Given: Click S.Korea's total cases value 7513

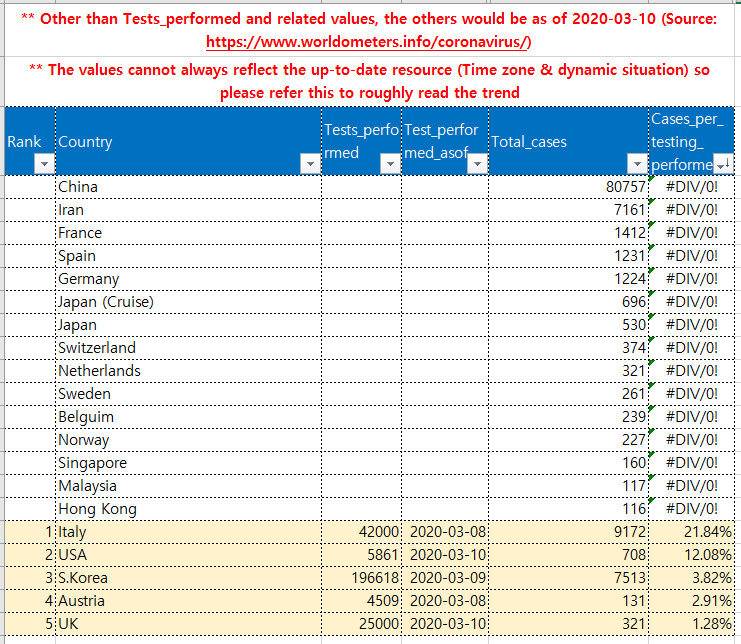Looking at the screenshot, I should tap(569, 578).
